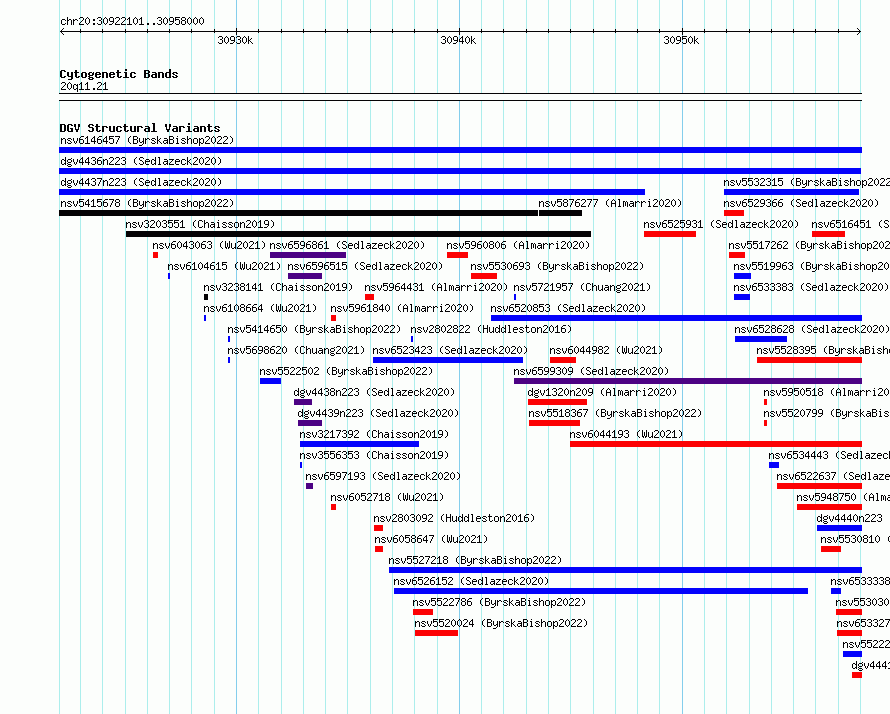Click the red bar under nsv5517262

(737, 255)
